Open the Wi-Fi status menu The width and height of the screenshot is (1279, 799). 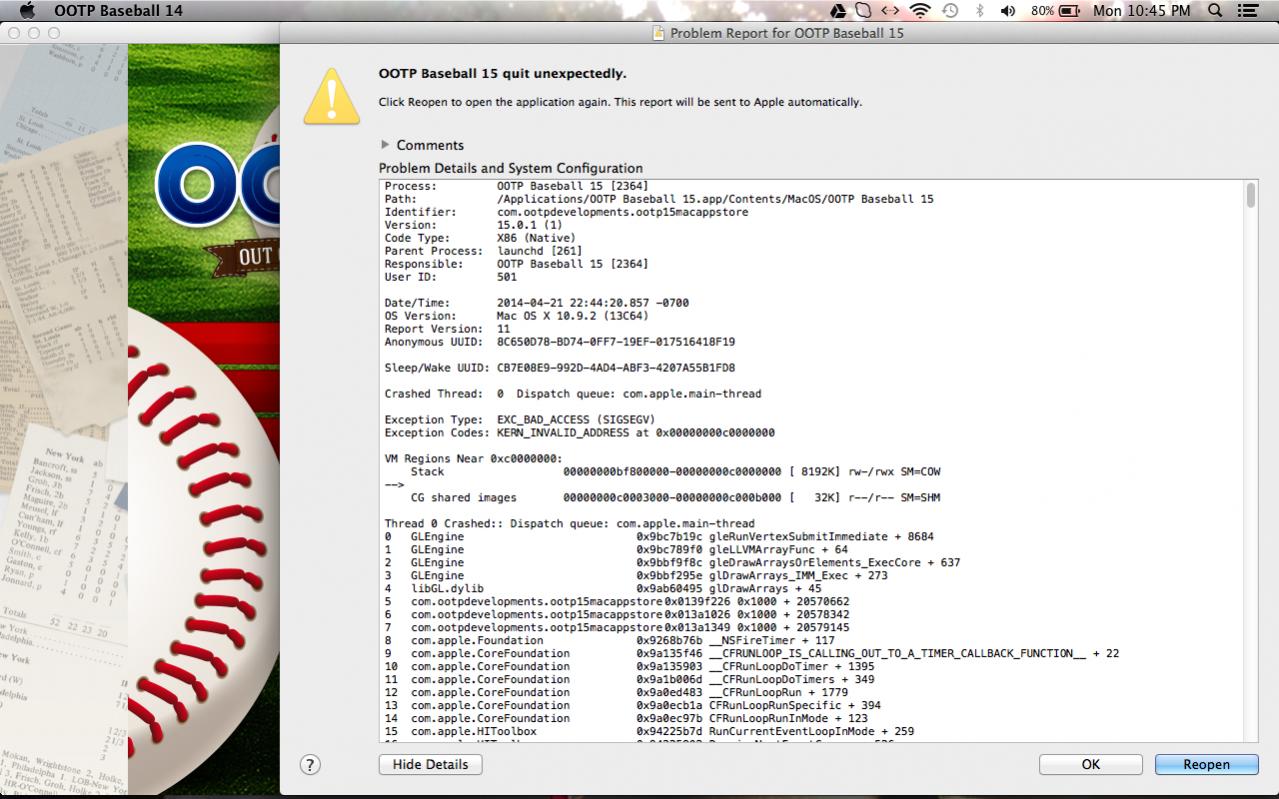click(x=919, y=11)
